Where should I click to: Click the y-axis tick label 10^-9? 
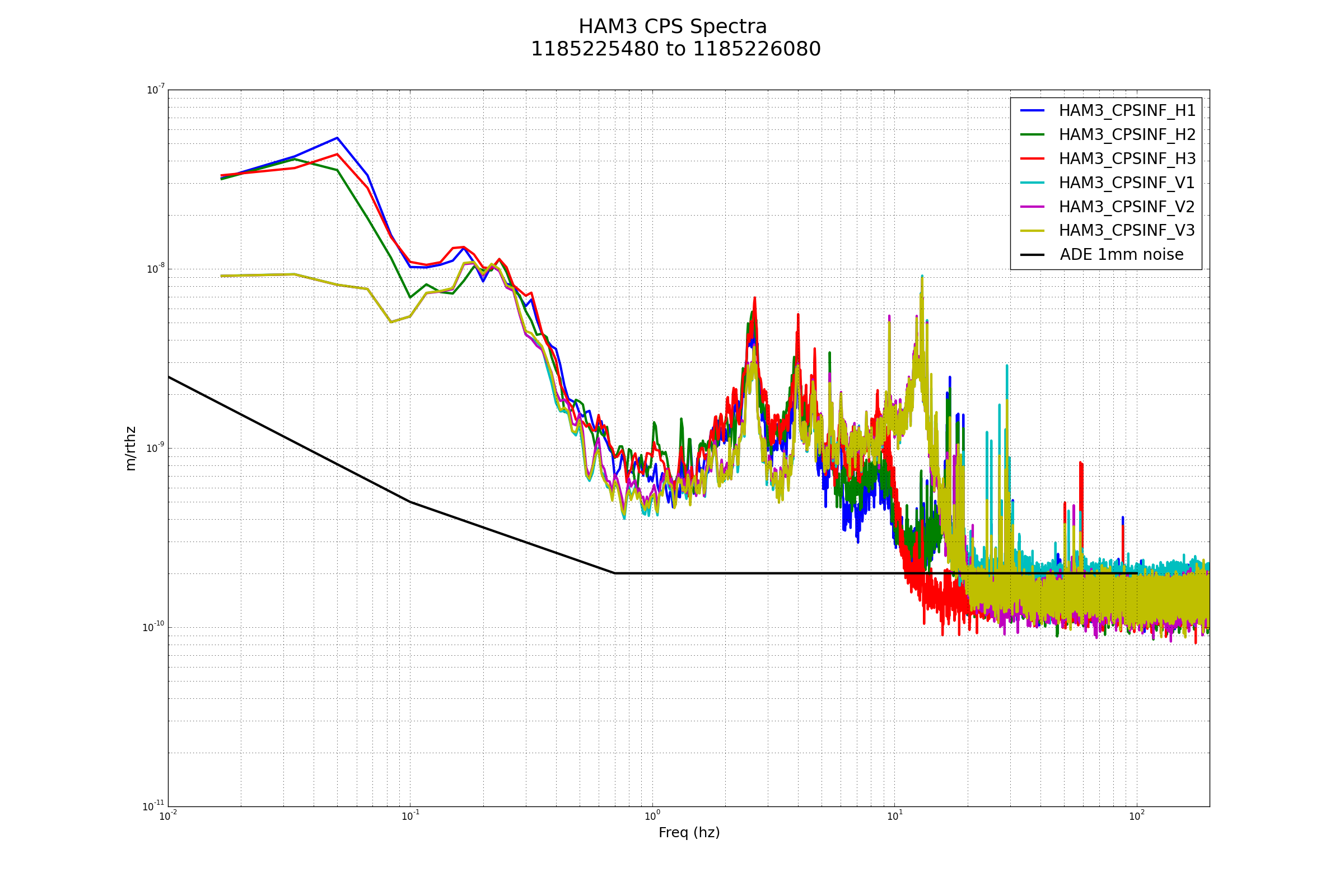[x=156, y=448]
